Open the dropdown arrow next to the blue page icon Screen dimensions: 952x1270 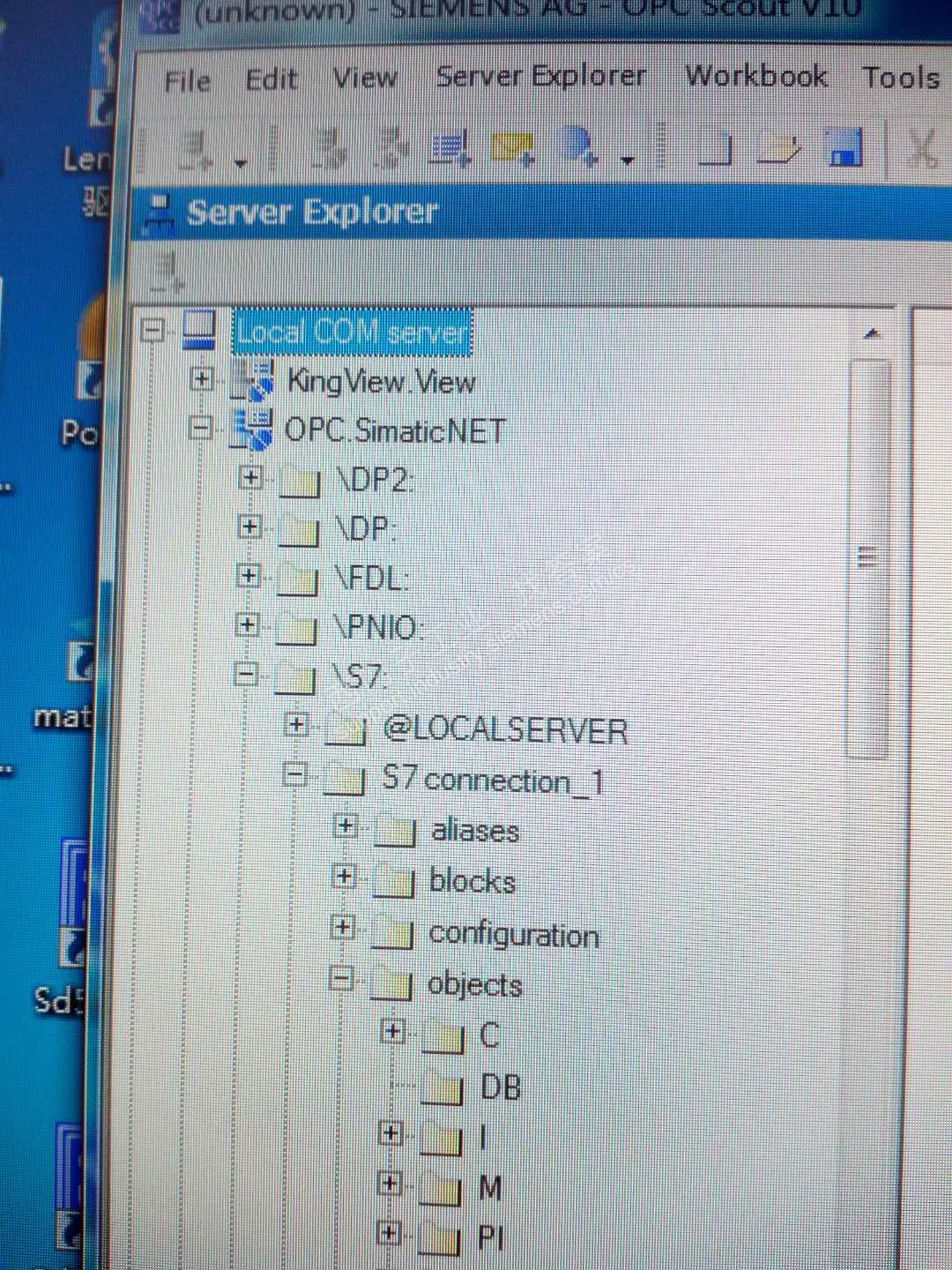[x=628, y=161]
